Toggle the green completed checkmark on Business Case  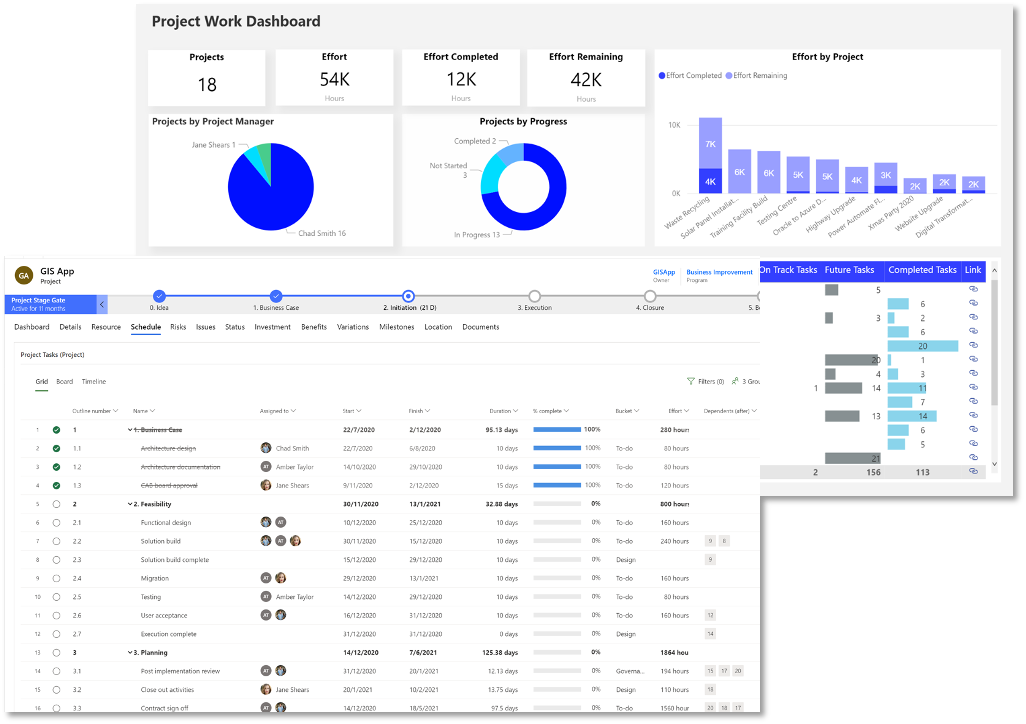click(x=57, y=429)
